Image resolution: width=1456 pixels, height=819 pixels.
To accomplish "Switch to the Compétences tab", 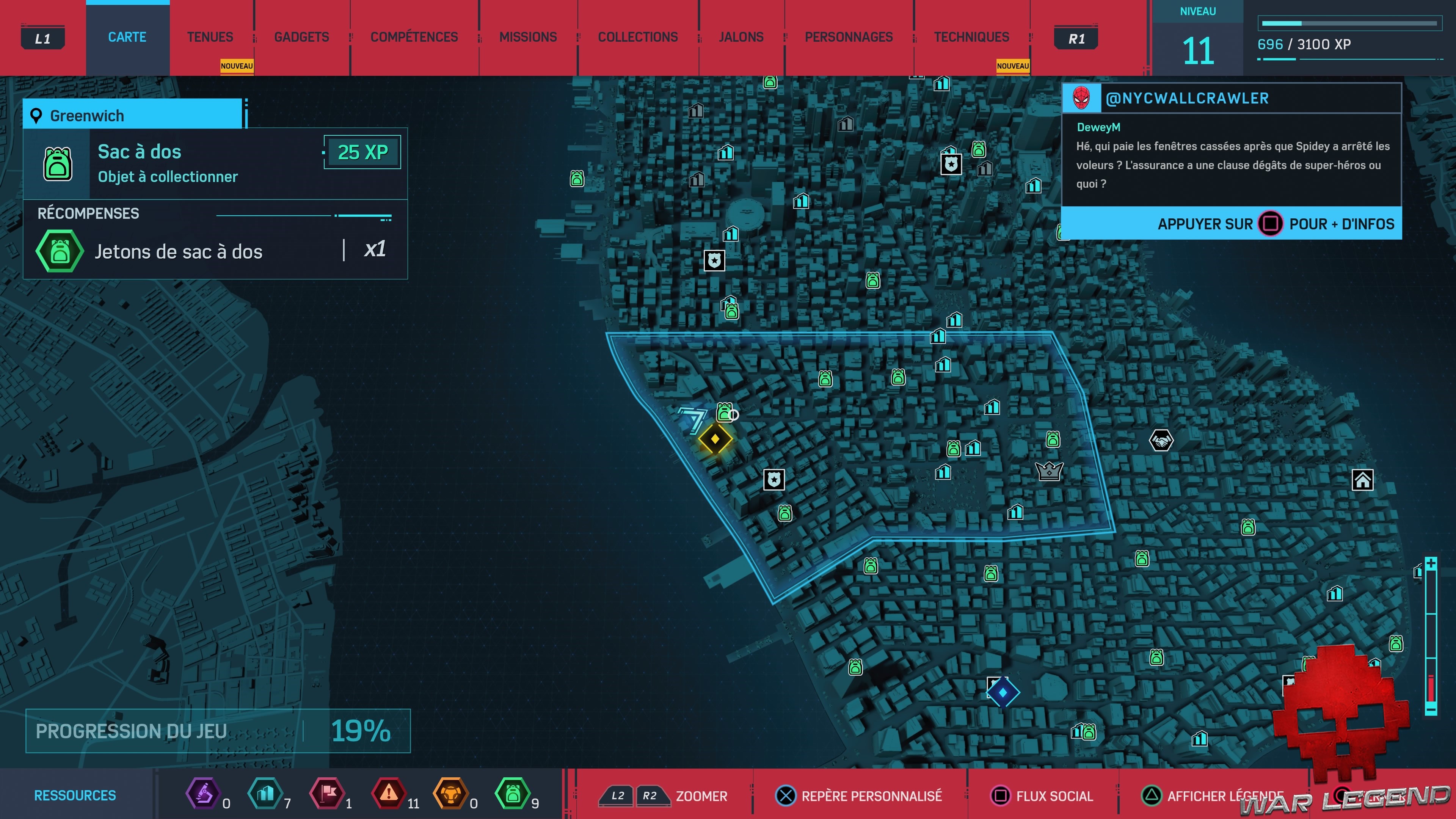I will click(x=414, y=37).
